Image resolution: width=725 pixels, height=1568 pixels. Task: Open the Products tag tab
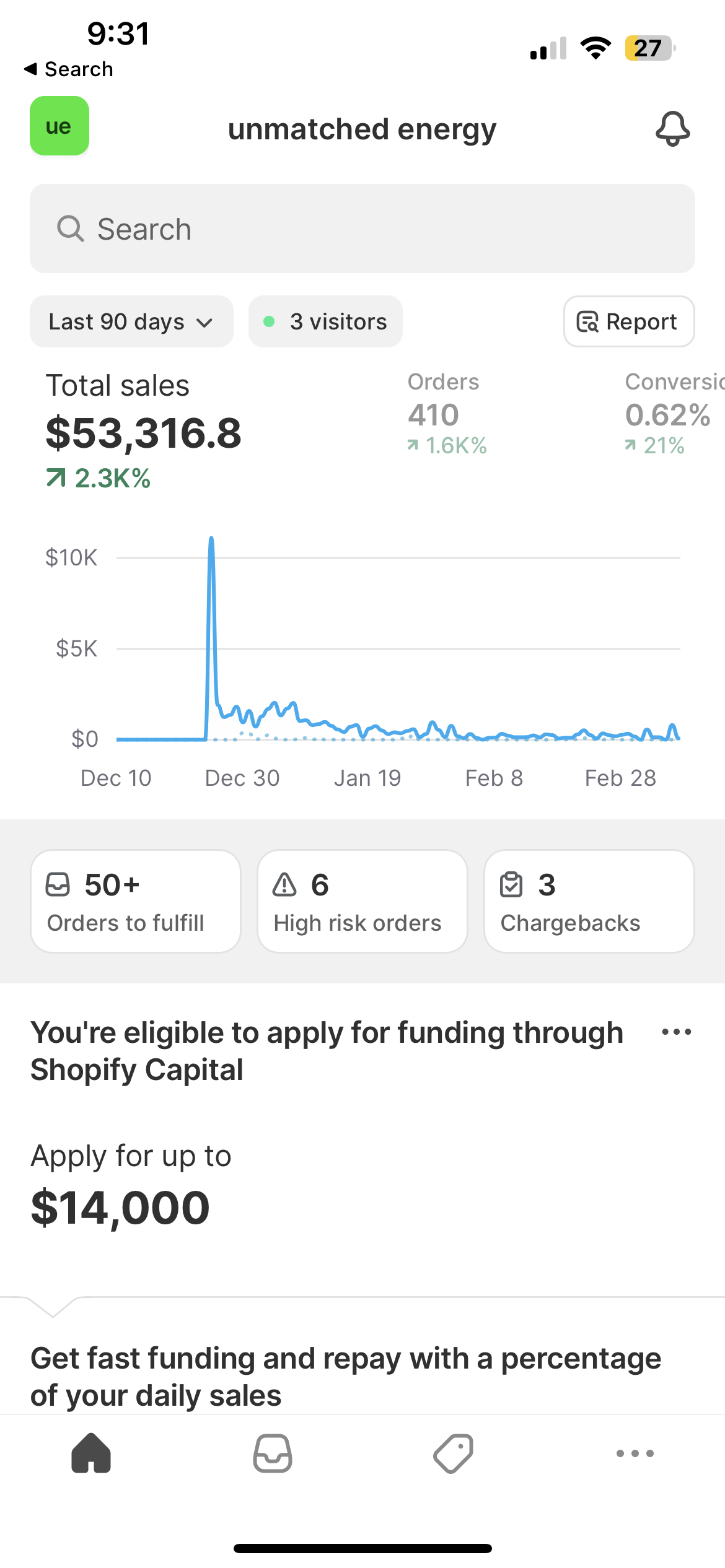pos(453,1453)
